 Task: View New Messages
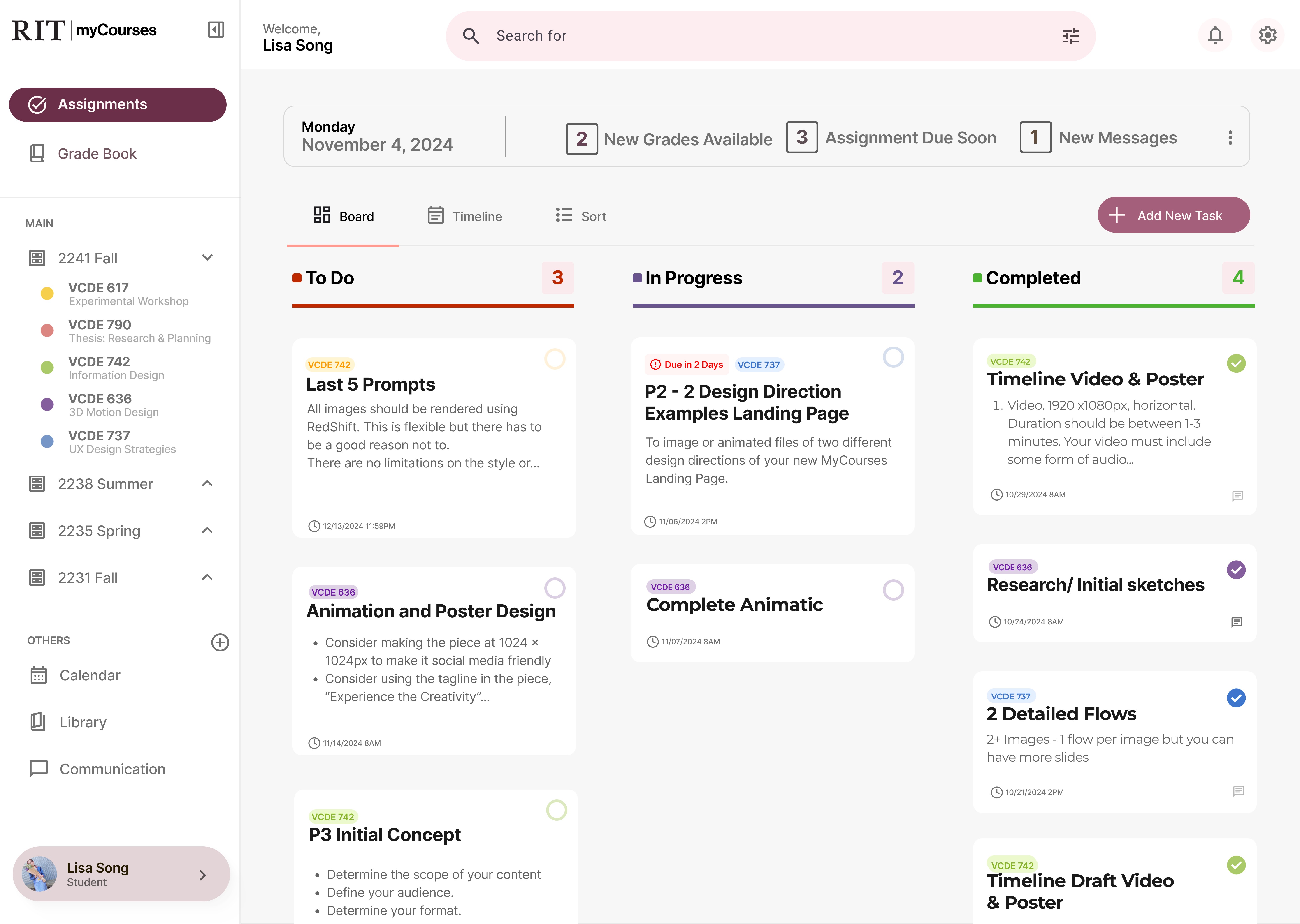coord(1098,138)
